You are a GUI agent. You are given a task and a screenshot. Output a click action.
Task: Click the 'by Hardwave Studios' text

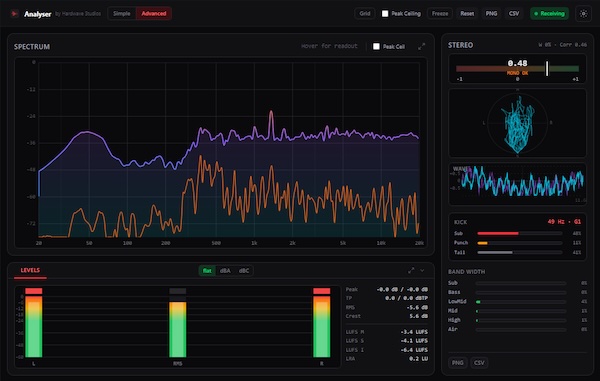pyautogui.click(x=78, y=14)
